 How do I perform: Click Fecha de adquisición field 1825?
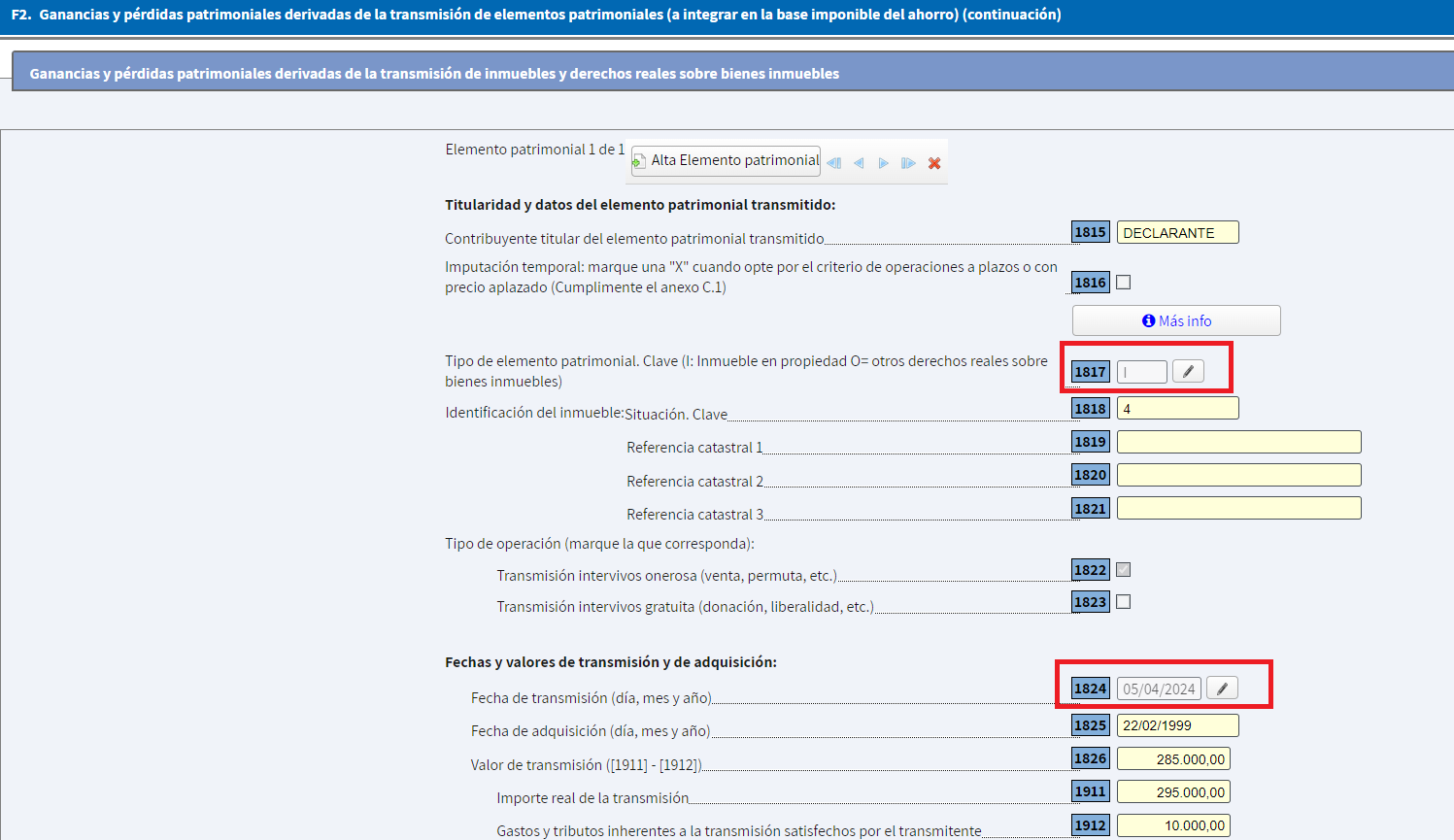[x=1177, y=725]
